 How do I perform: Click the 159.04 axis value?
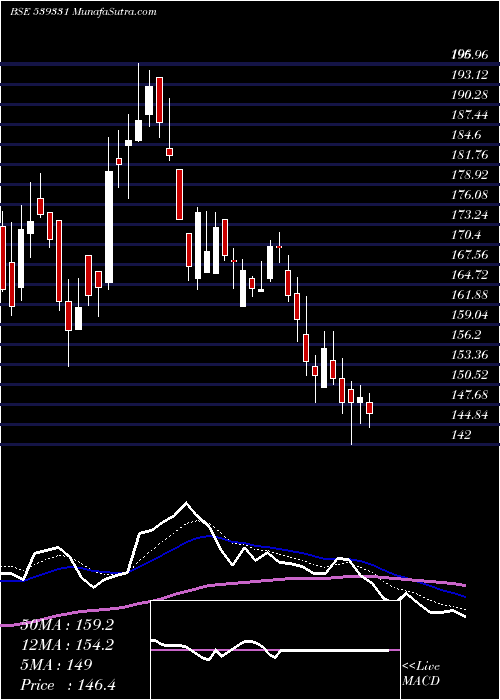point(469,315)
